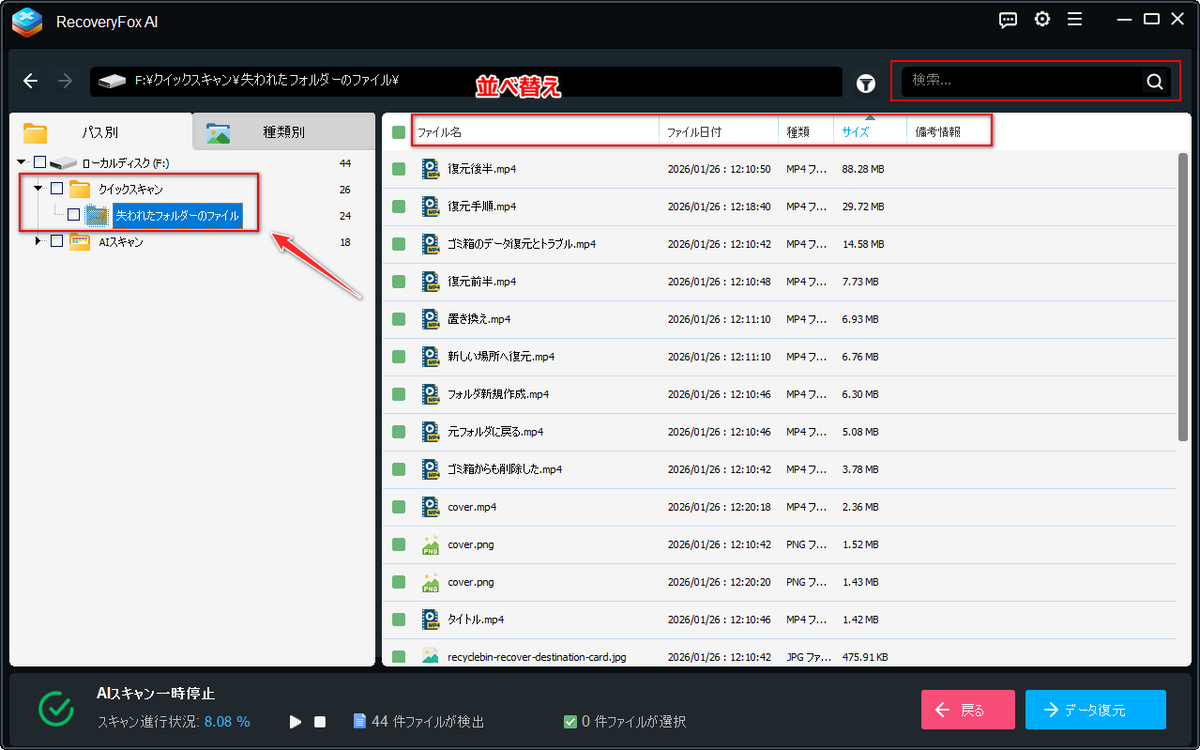
Task: Resume scan with play button
Action: [x=295, y=721]
